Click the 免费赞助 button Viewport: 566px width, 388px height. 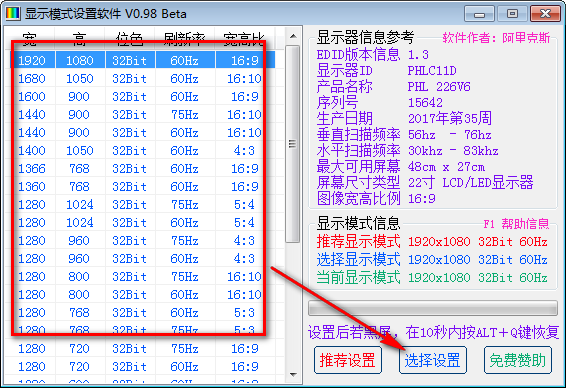[x=518, y=360]
